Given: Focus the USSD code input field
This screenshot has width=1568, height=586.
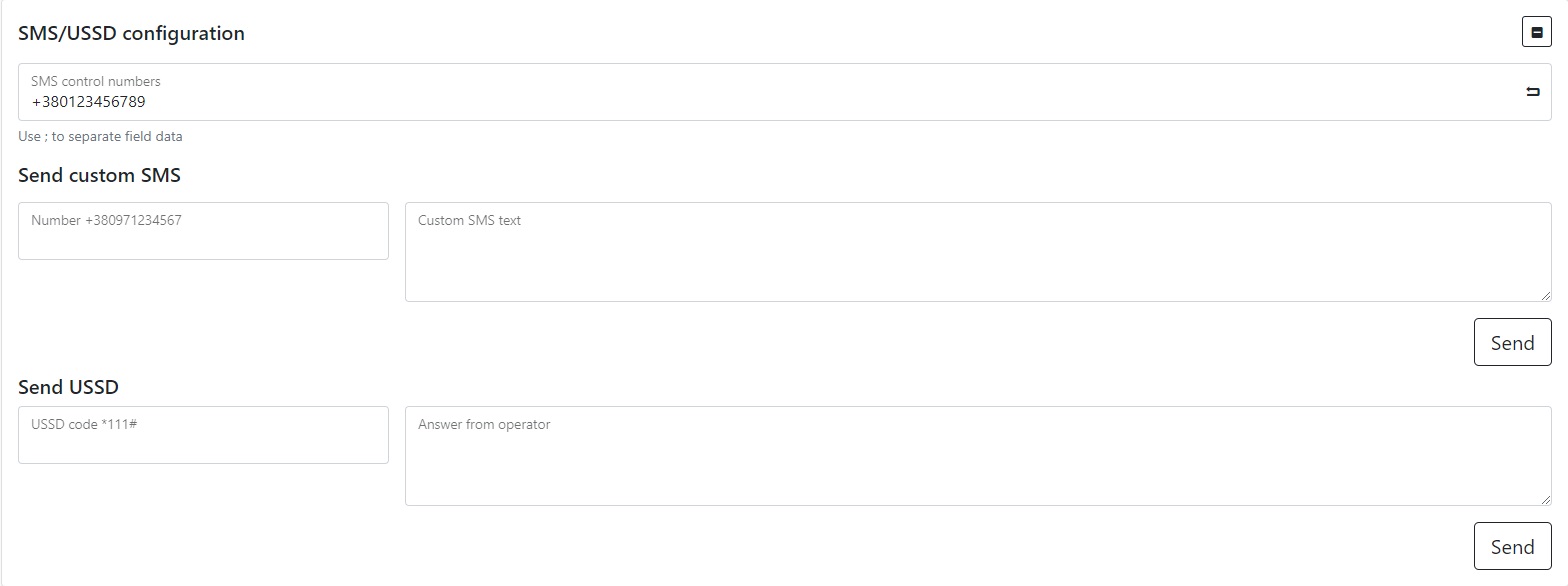Looking at the screenshot, I should click(203, 444).
